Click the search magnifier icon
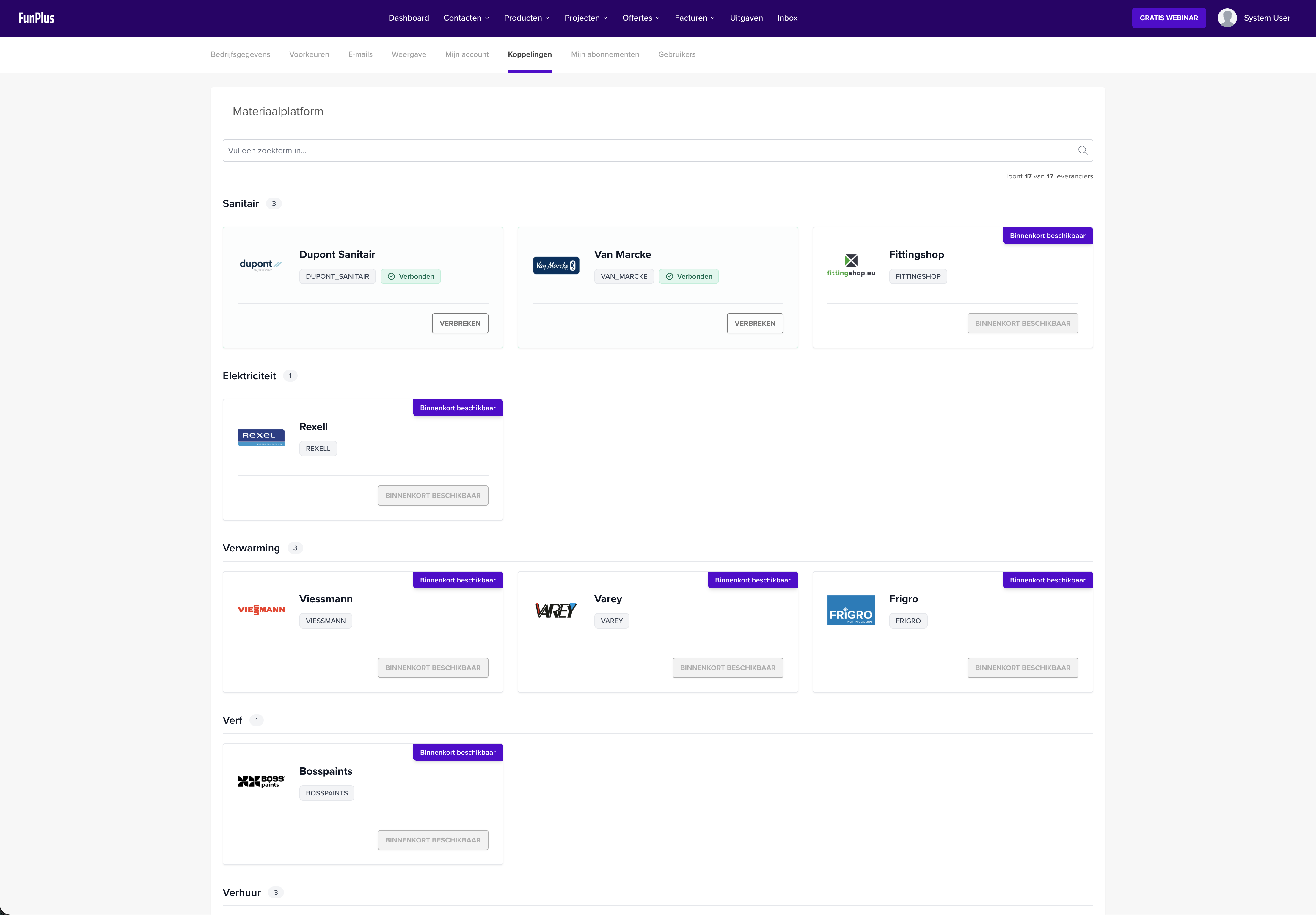Viewport: 1316px width, 915px height. [1082, 150]
